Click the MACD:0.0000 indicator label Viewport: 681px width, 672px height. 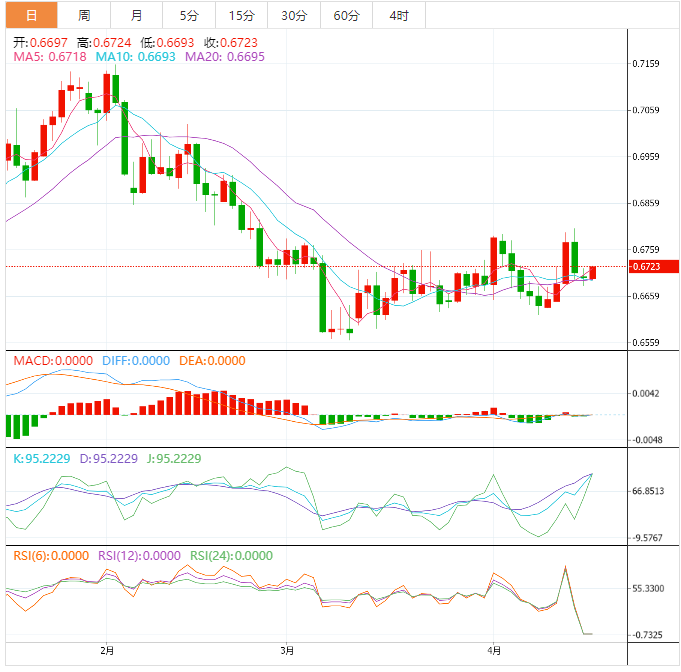click(x=53, y=361)
